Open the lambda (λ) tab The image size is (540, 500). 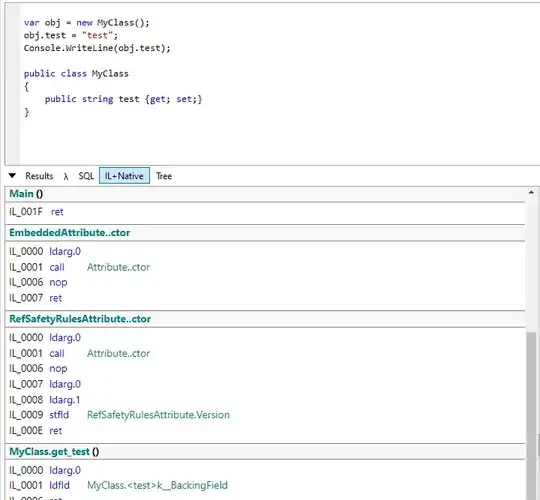click(x=66, y=176)
